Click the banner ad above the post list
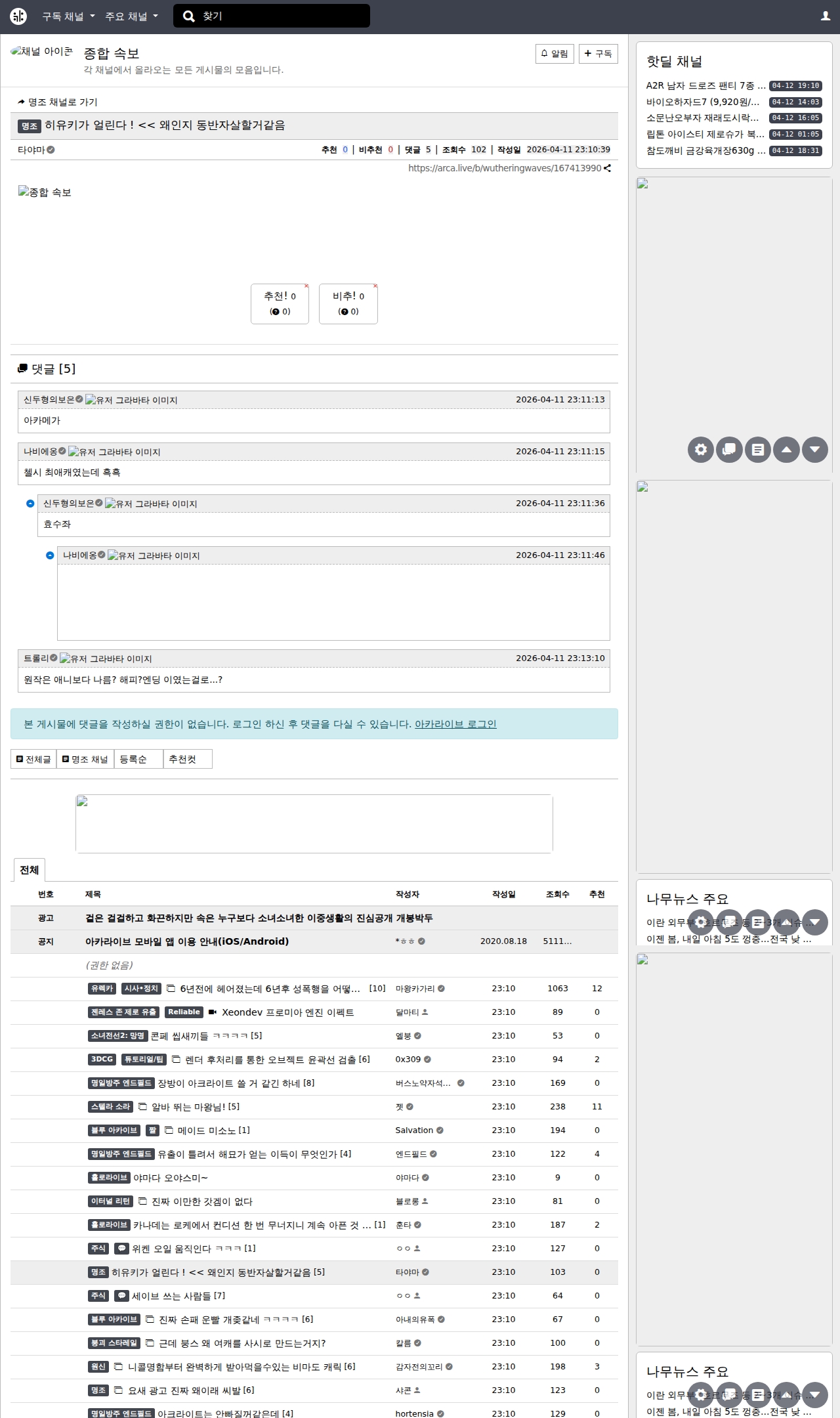 (314, 824)
